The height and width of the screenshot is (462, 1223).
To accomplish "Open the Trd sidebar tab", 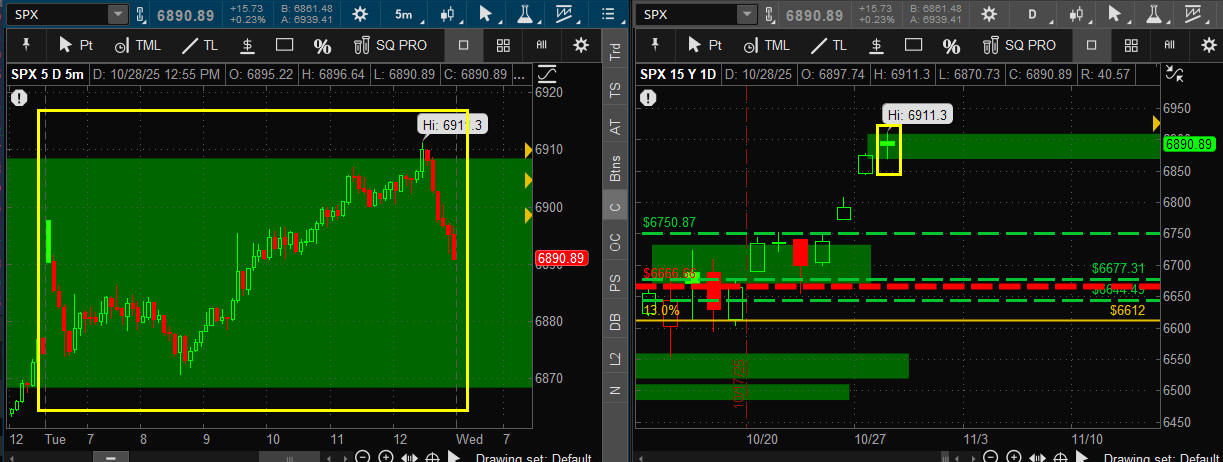I will pyautogui.click(x=616, y=51).
